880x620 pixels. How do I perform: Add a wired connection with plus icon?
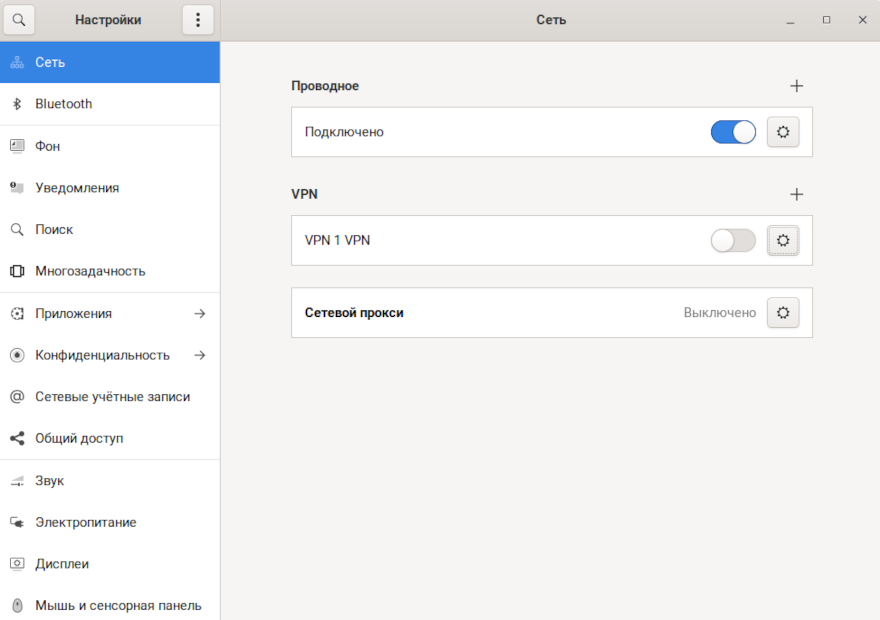[x=796, y=86]
